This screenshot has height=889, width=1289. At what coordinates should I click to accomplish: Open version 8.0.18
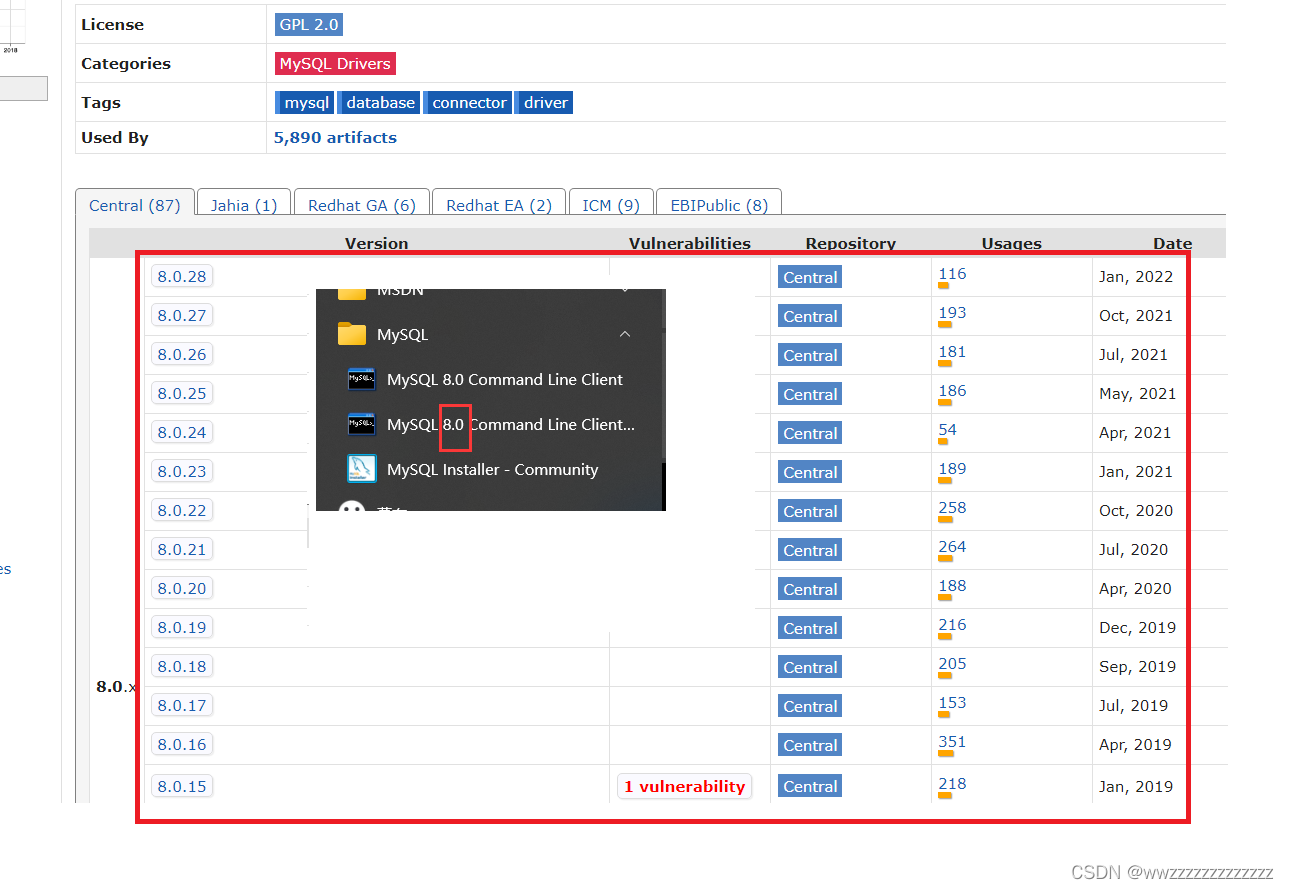pyautogui.click(x=182, y=667)
